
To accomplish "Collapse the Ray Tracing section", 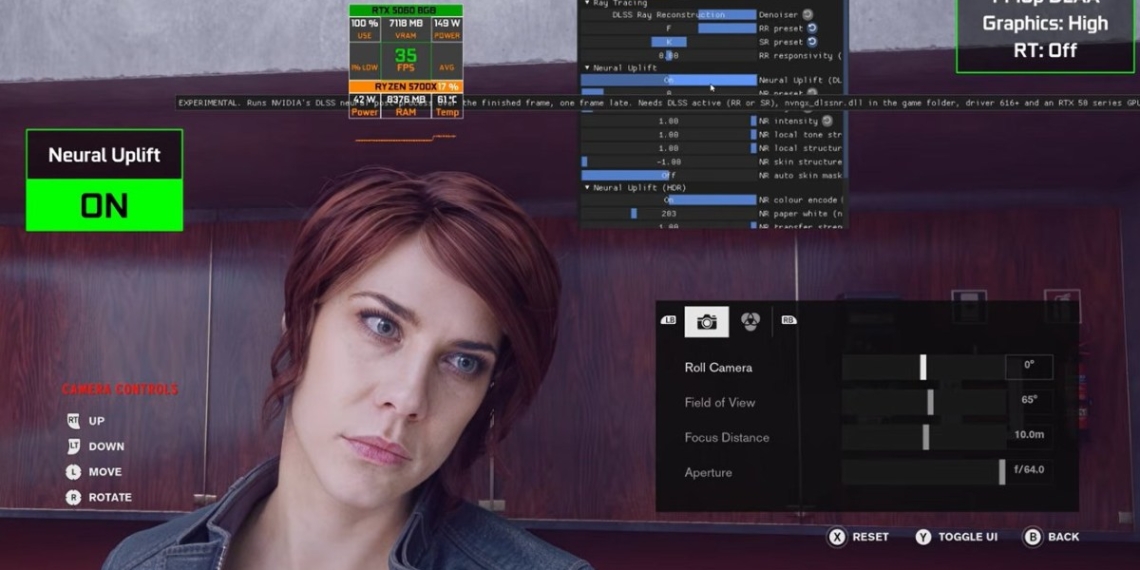I will click(587, 3).
